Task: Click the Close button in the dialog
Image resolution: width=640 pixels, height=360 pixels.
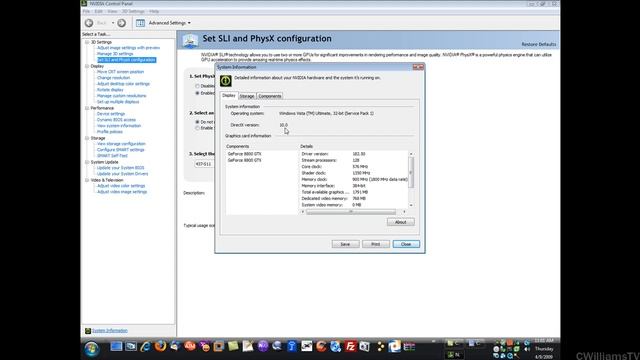Action: [406, 244]
